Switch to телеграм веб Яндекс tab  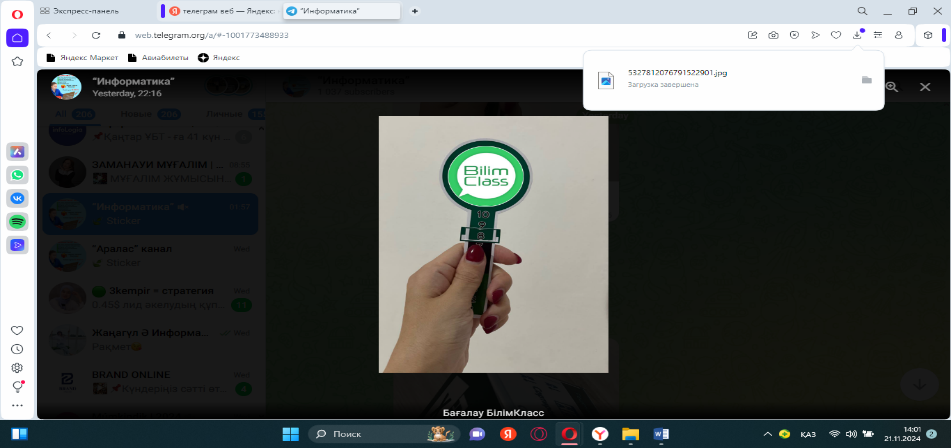(x=218, y=10)
